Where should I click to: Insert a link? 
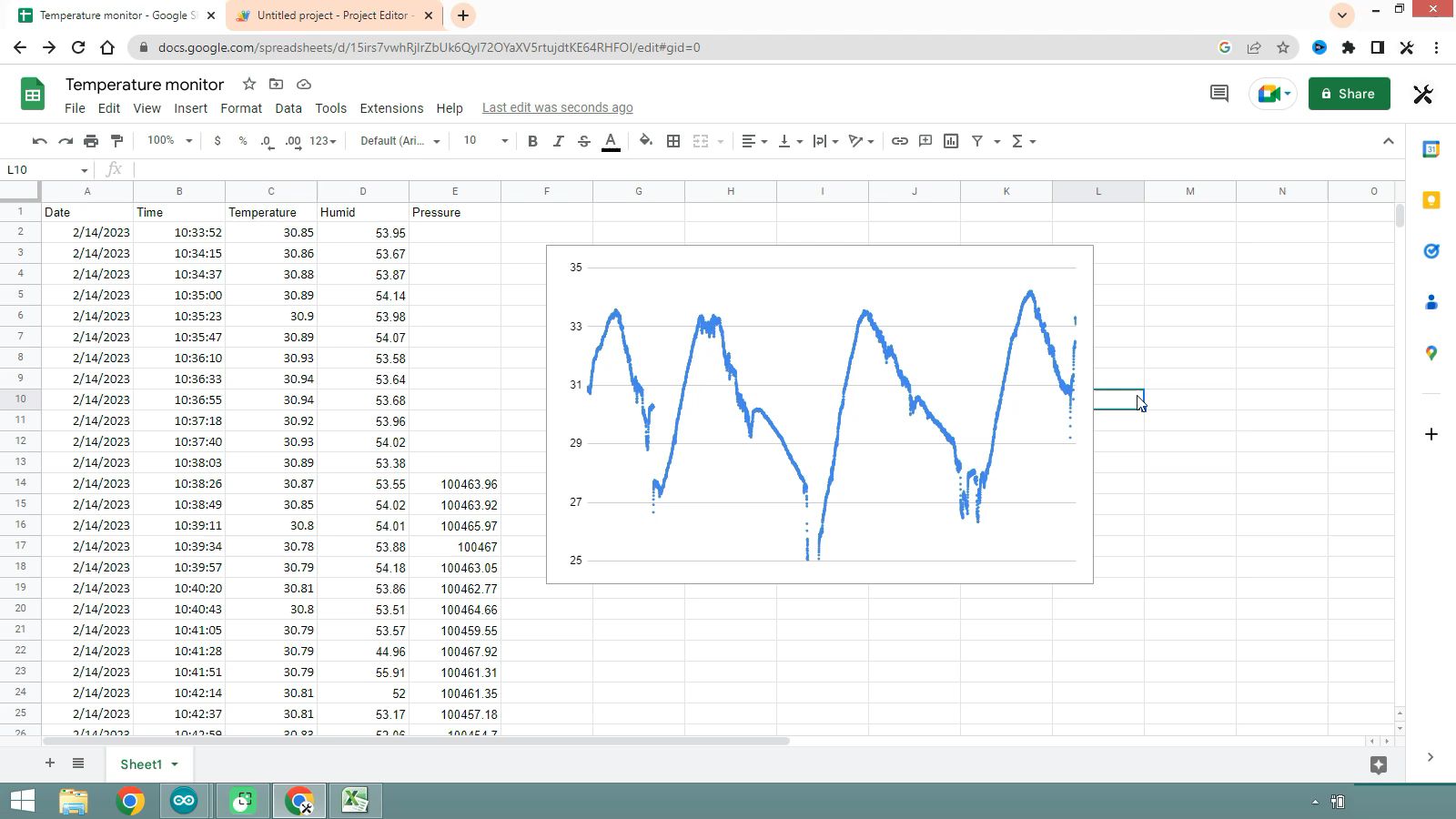point(899,141)
